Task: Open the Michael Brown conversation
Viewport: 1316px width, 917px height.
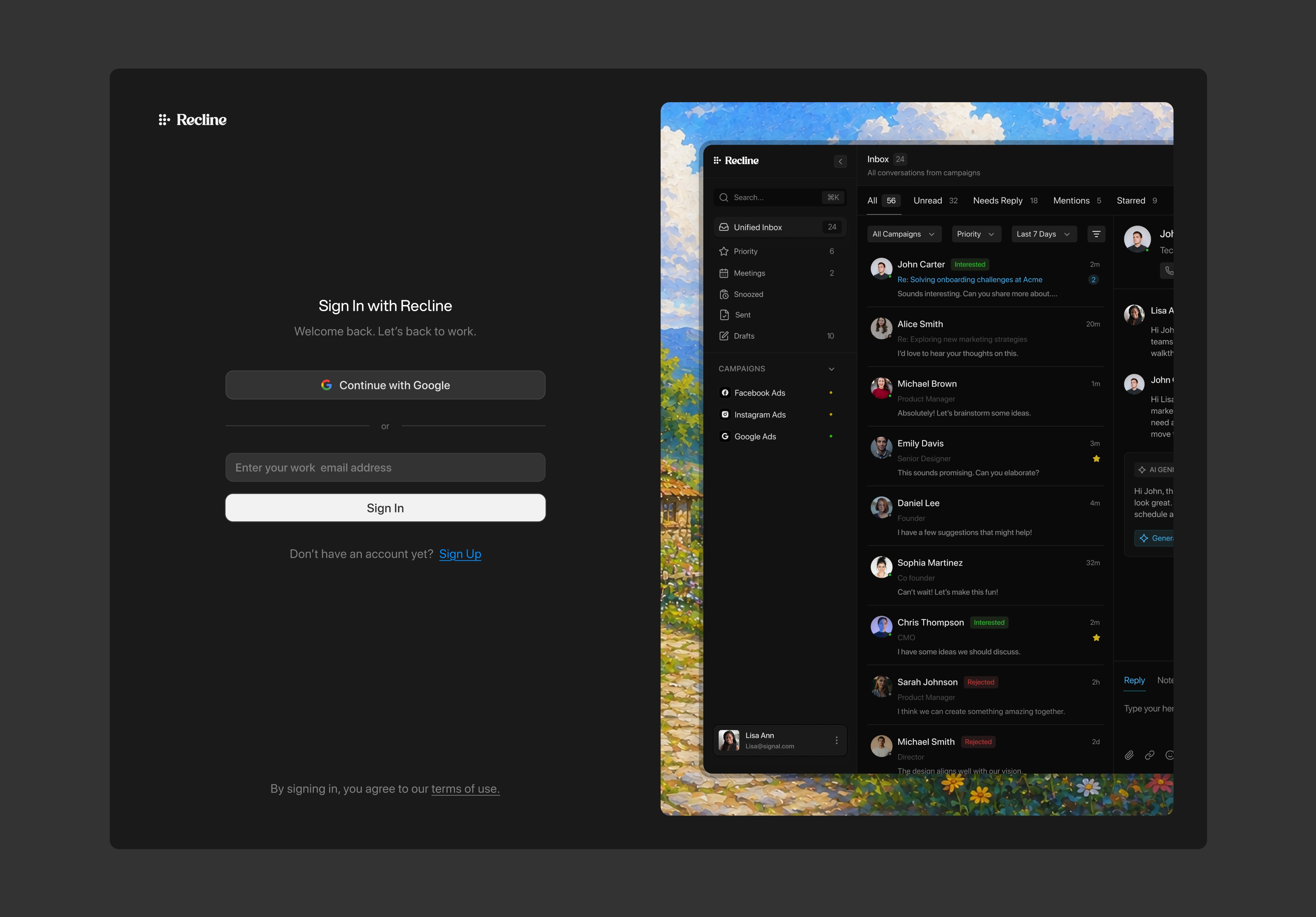Action: (985, 397)
